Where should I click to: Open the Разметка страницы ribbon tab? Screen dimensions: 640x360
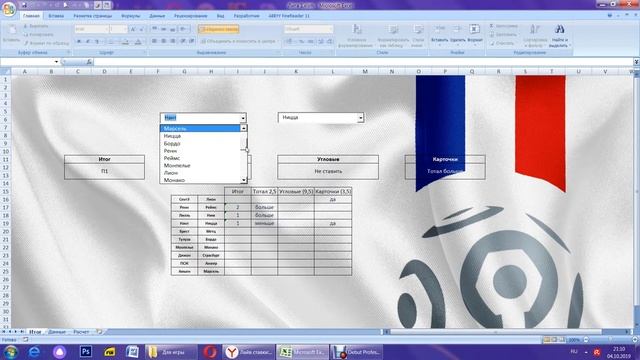[x=93, y=16]
